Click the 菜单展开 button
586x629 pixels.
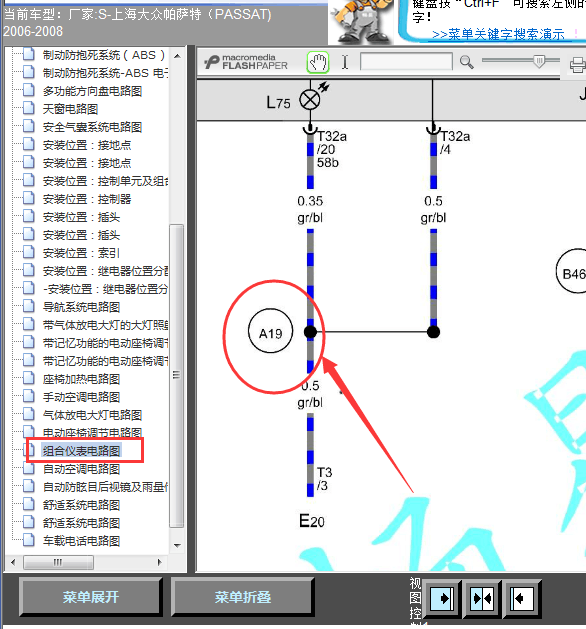(91, 597)
